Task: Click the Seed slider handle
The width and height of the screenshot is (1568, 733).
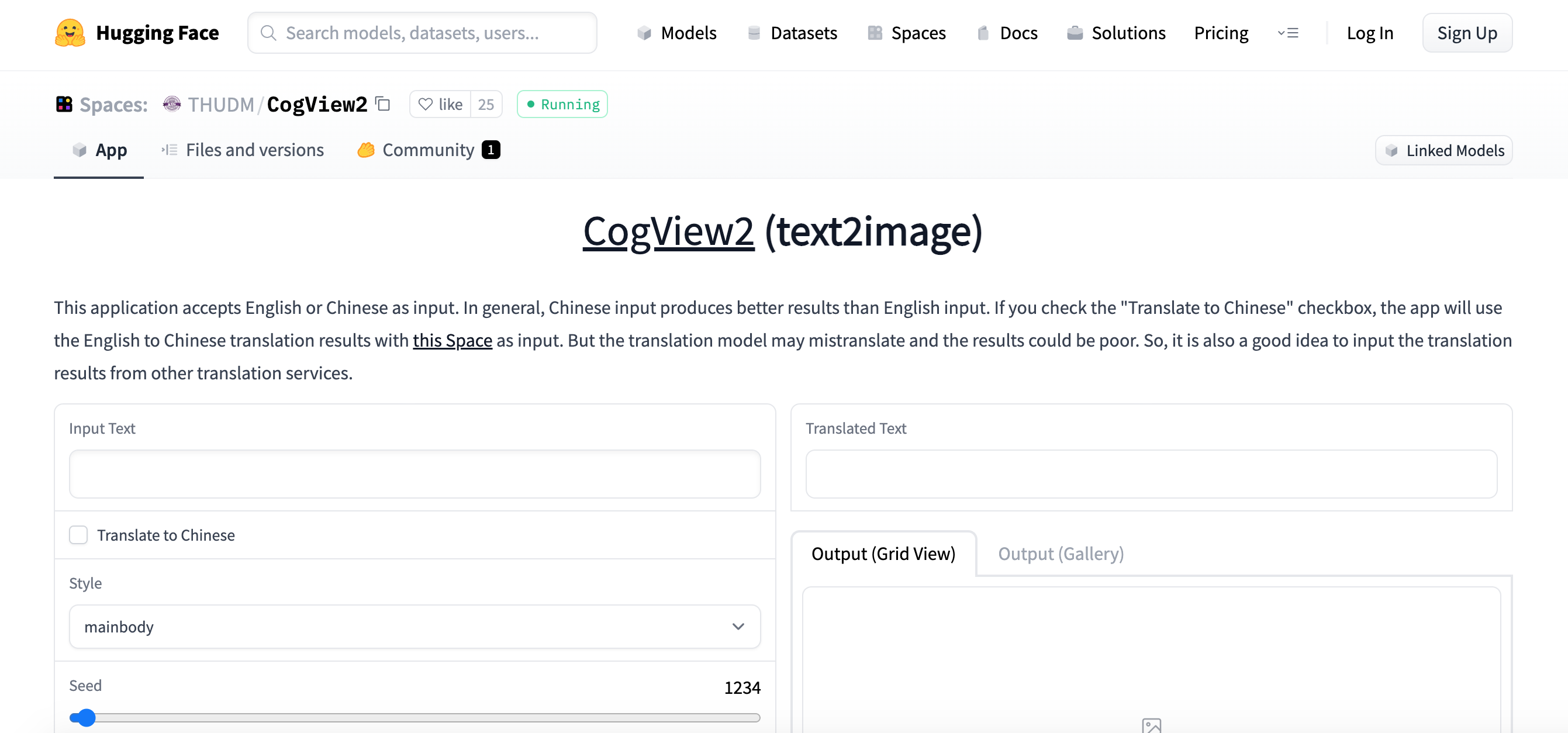Action: pyautogui.click(x=87, y=717)
